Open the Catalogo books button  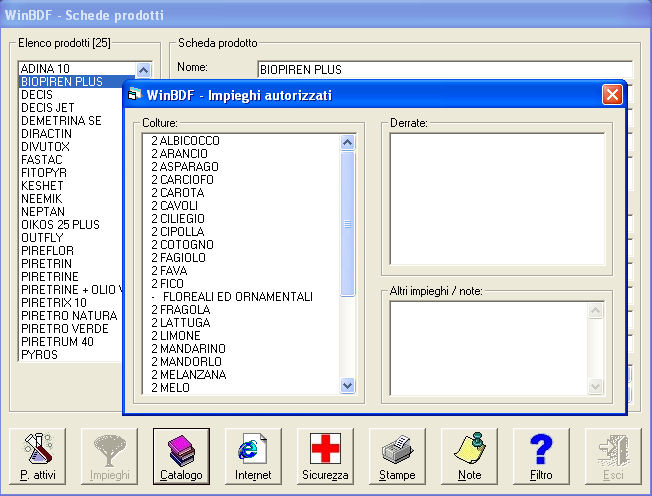click(181, 457)
